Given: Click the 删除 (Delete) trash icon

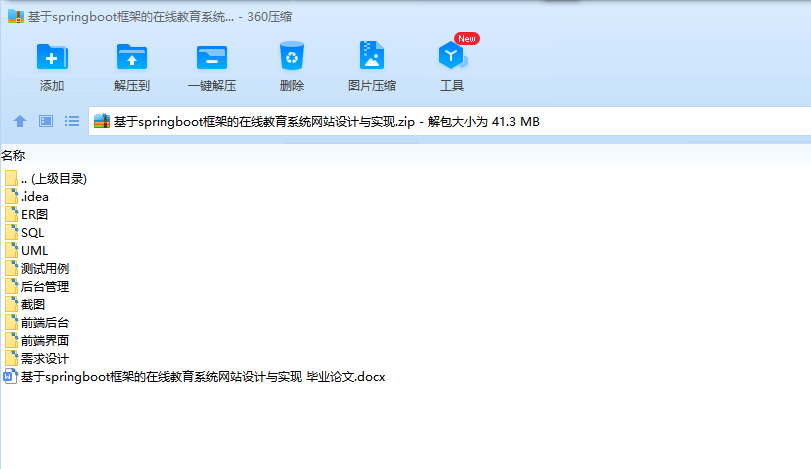Looking at the screenshot, I should tap(292, 56).
